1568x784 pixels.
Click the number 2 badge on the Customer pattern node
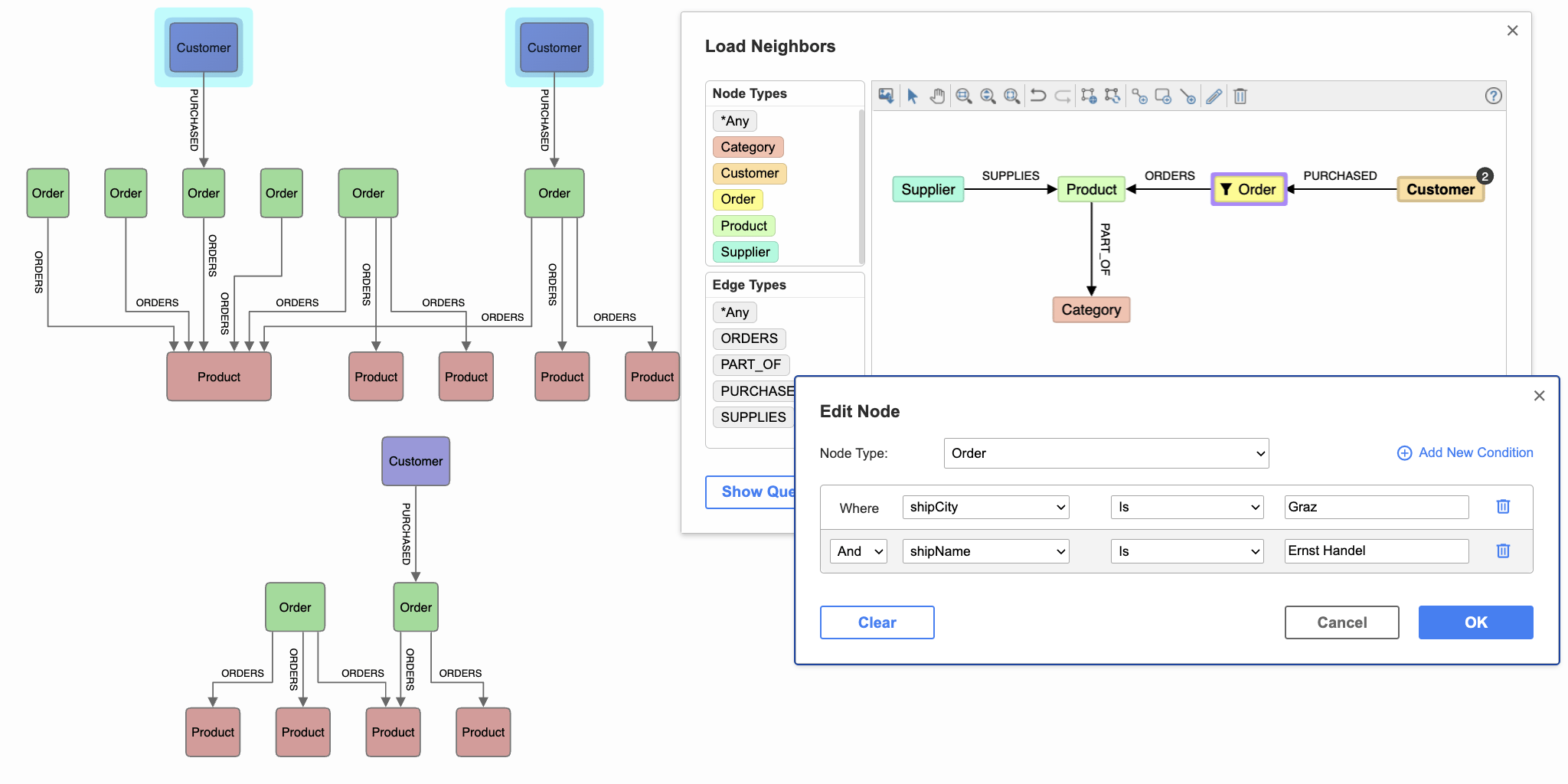1485,176
